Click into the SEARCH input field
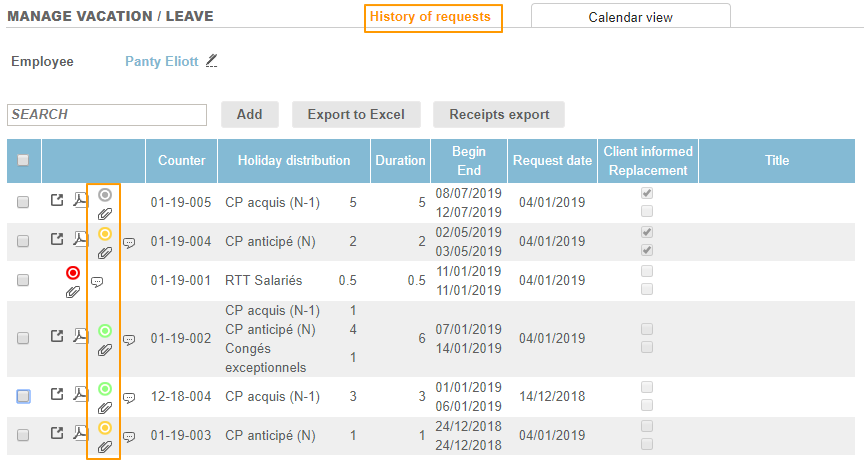The width and height of the screenshot is (864, 463). [x=107, y=115]
